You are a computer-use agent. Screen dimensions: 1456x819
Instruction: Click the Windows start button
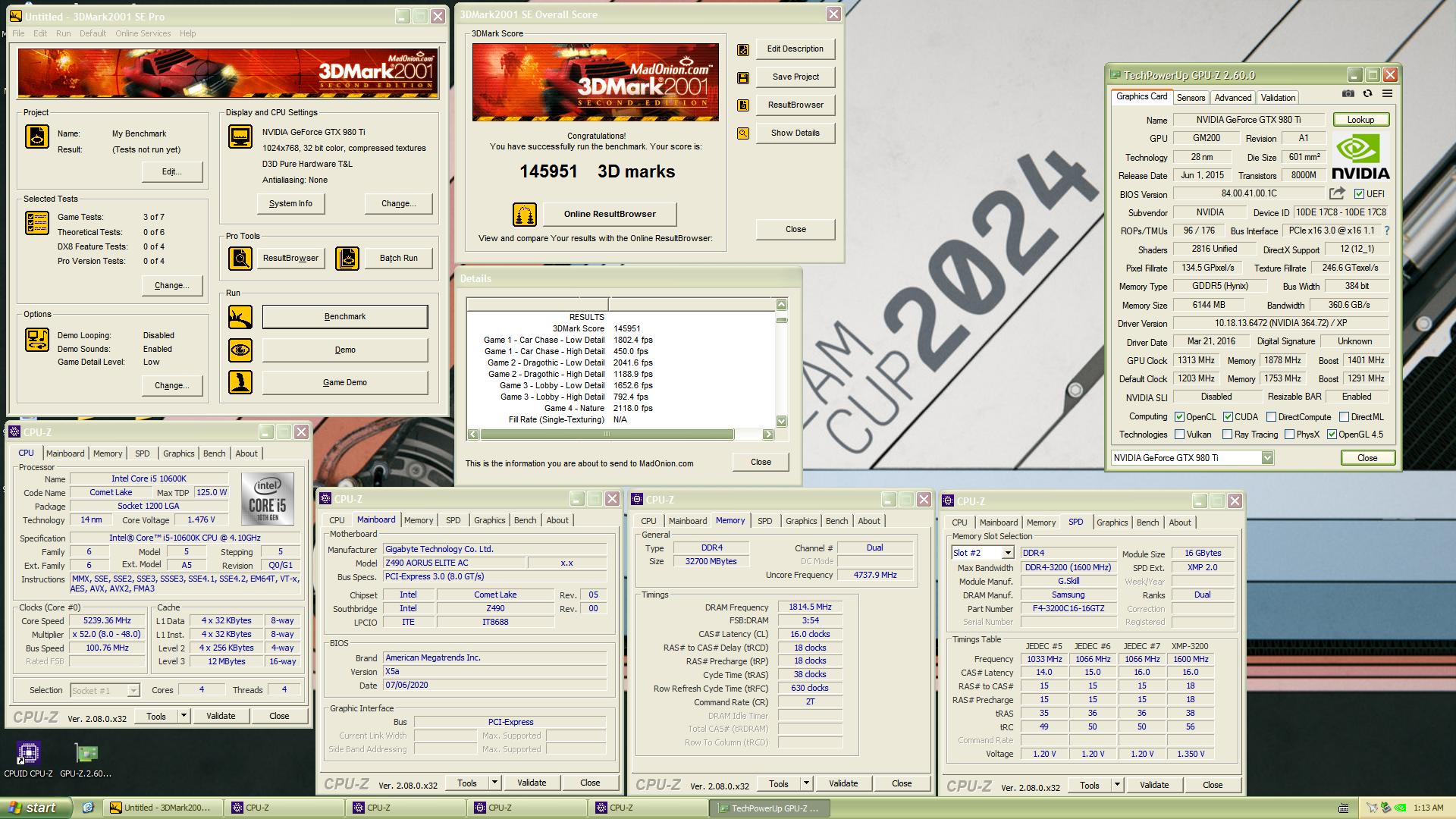(36, 808)
